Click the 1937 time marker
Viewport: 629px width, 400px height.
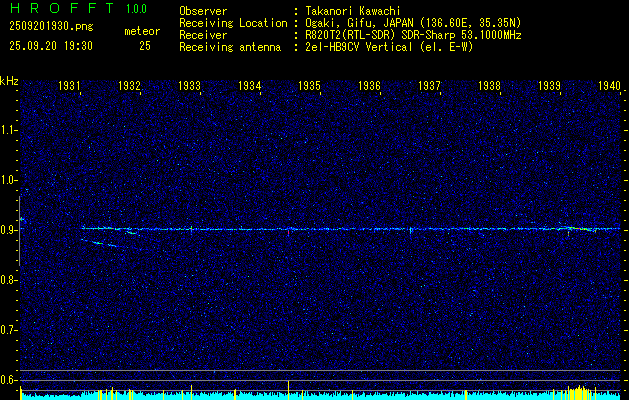pyautogui.click(x=429, y=86)
